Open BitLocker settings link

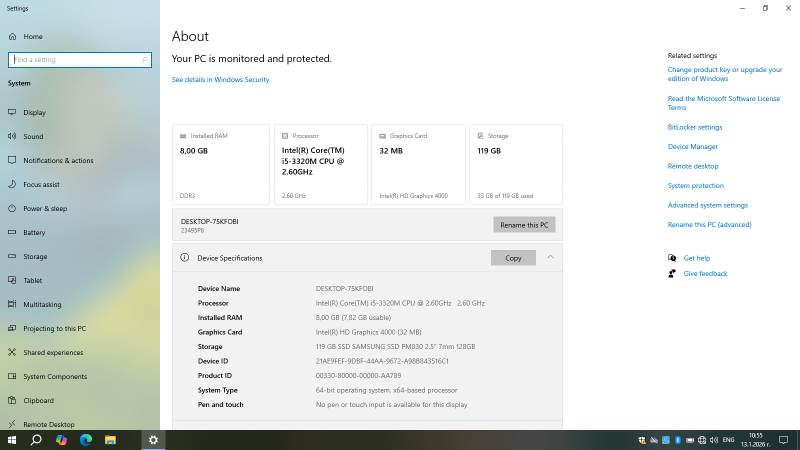point(694,127)
